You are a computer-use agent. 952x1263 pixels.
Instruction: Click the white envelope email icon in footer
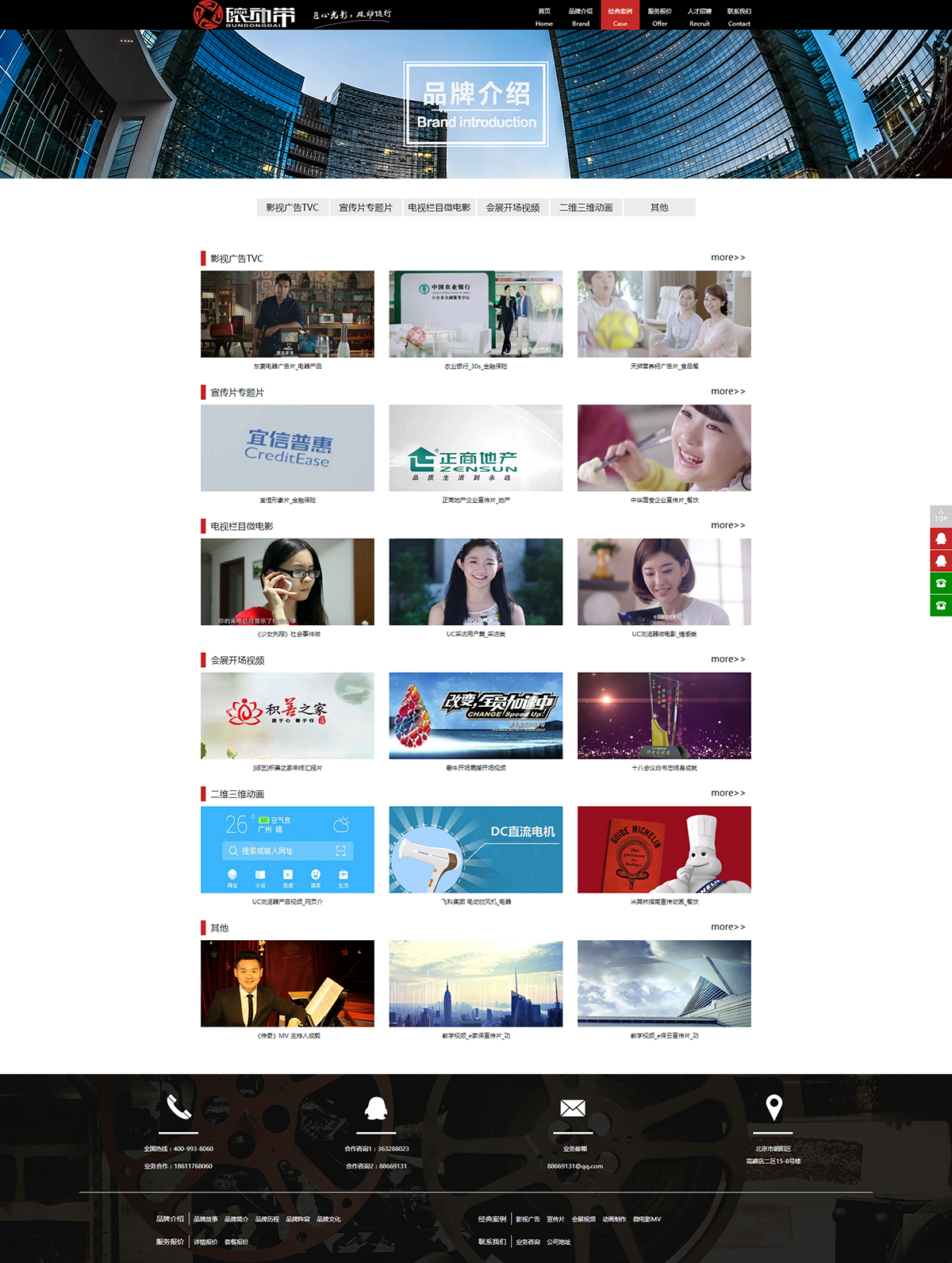[573, 1108]
